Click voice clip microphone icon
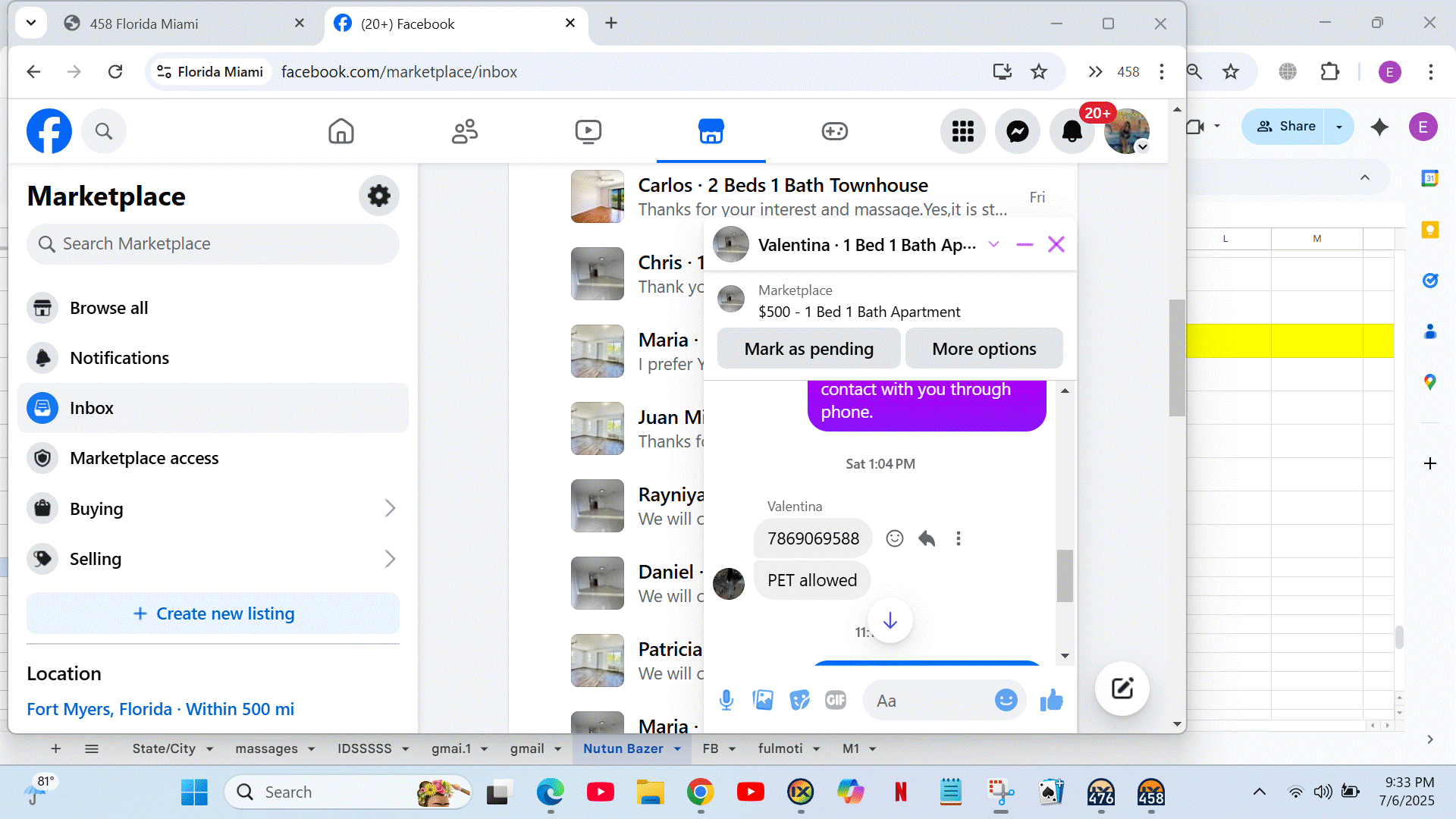1456x819 pixels. (x=726, y=700)
